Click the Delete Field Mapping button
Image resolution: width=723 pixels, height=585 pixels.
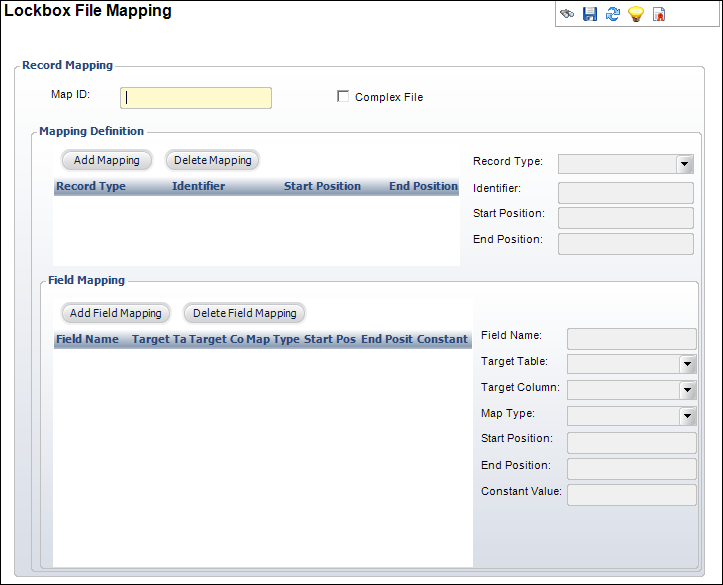(244, 313)
